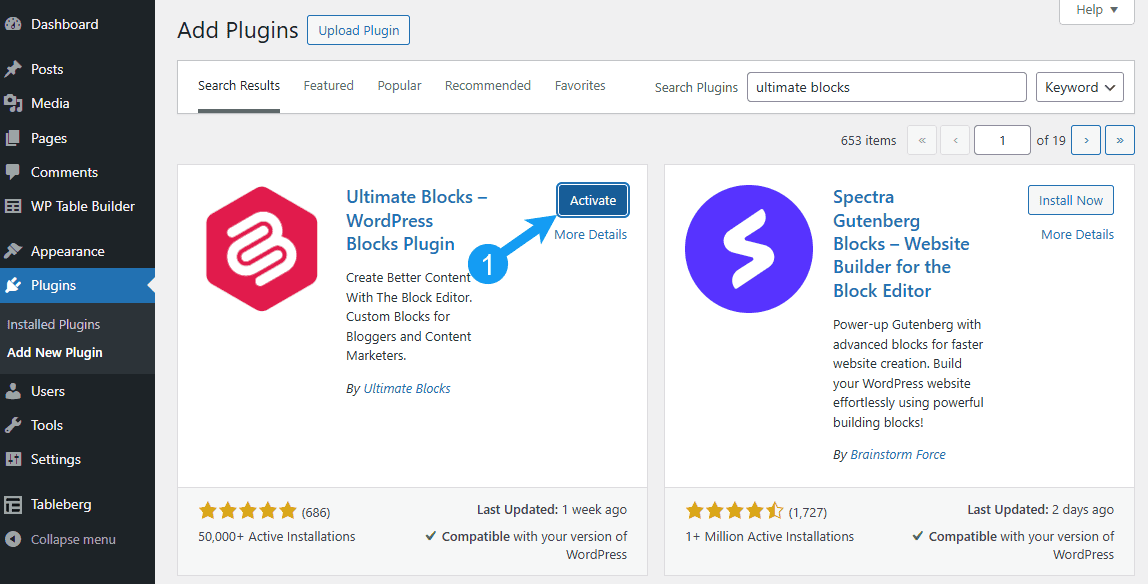Viewport: 1148px width, 584px height.
Task: Click the Ultimate Blocks star rating
Action: pos(247,511)
